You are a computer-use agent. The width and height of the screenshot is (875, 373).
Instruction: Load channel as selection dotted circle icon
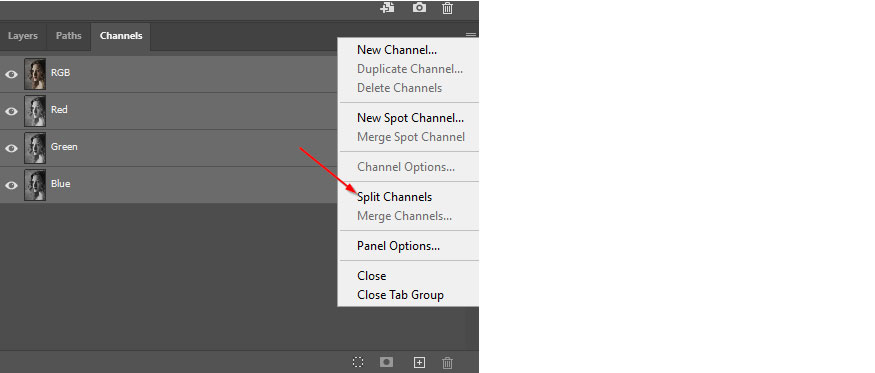point(358,362)
